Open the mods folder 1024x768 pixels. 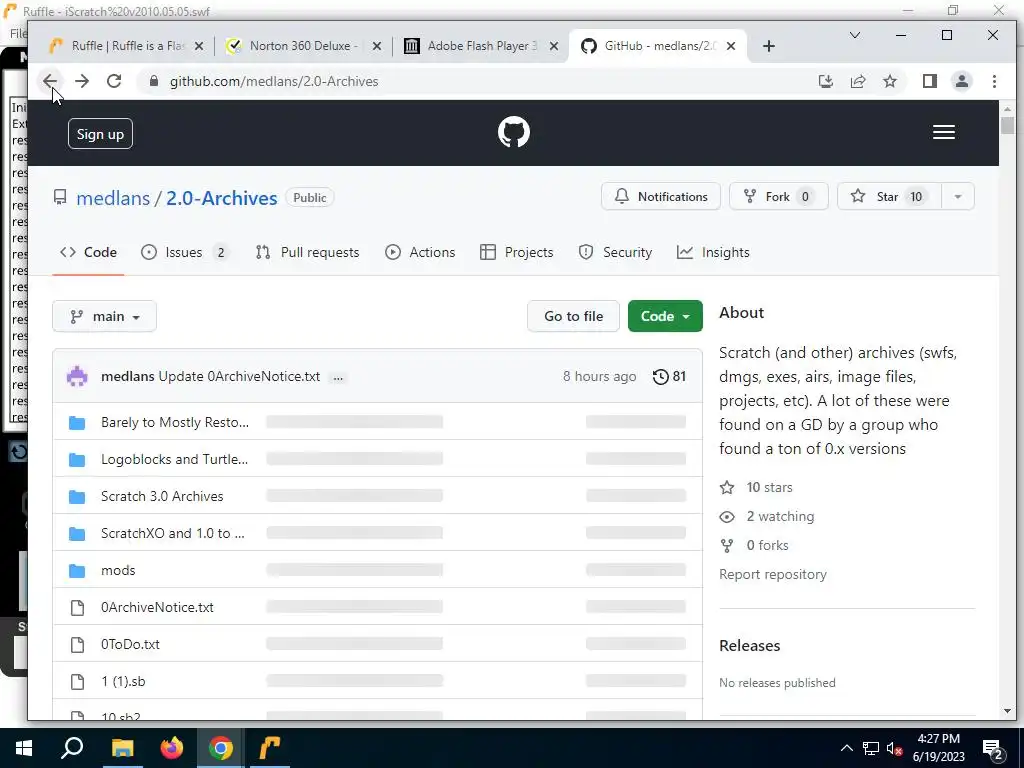pos(118,570)
